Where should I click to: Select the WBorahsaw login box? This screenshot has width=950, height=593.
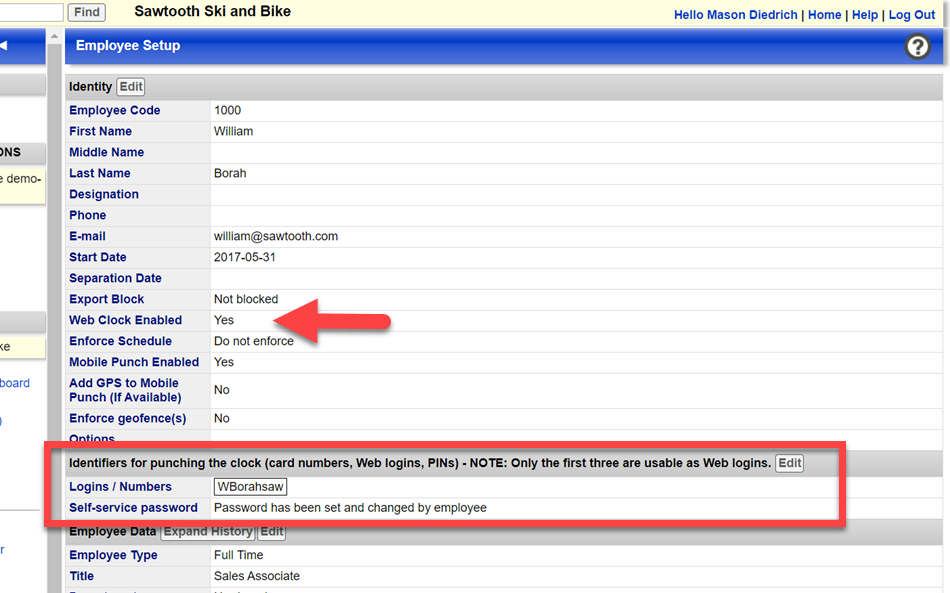[250, 487]
